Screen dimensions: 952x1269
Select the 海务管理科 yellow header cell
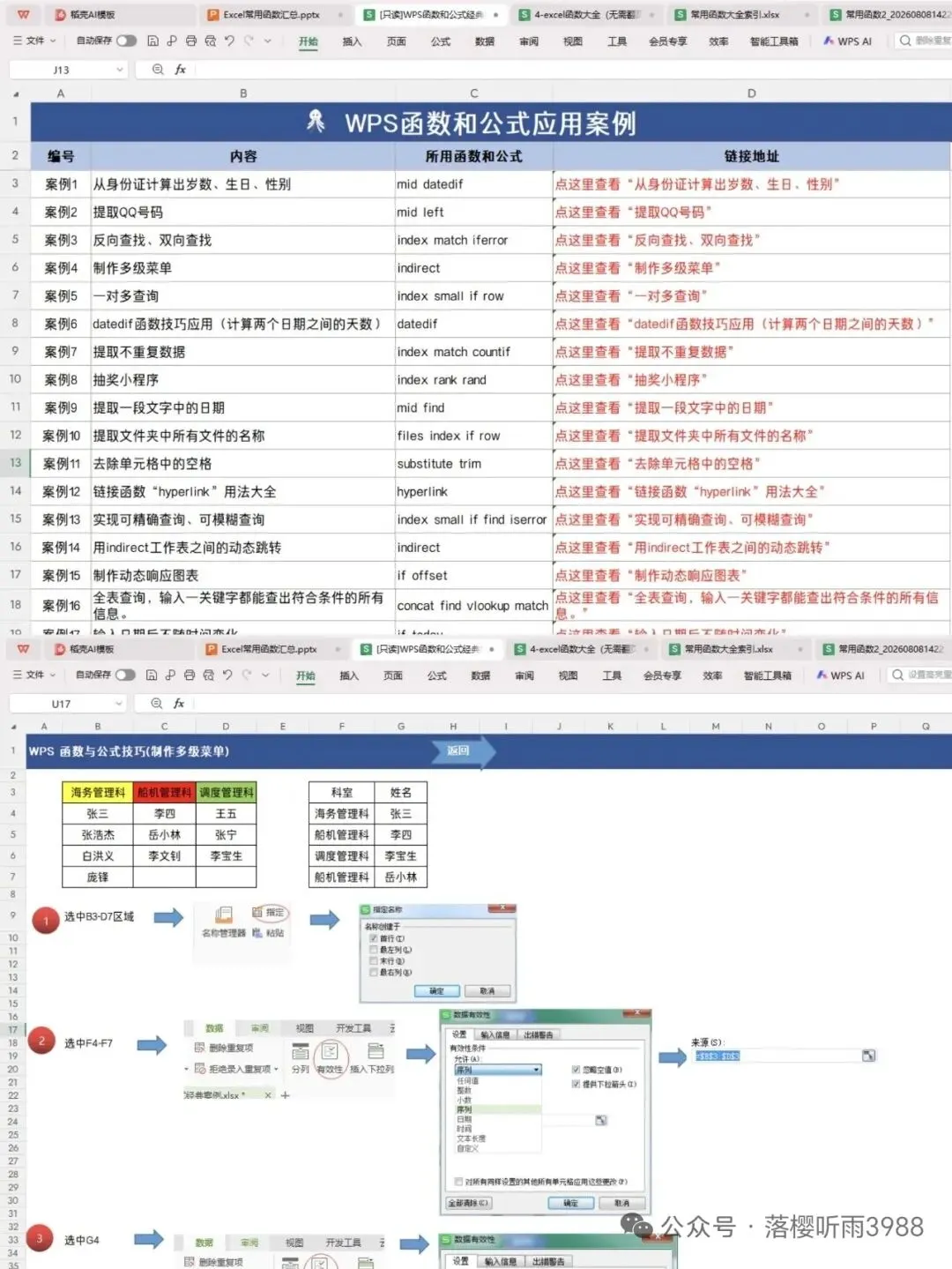coord(98,793)
